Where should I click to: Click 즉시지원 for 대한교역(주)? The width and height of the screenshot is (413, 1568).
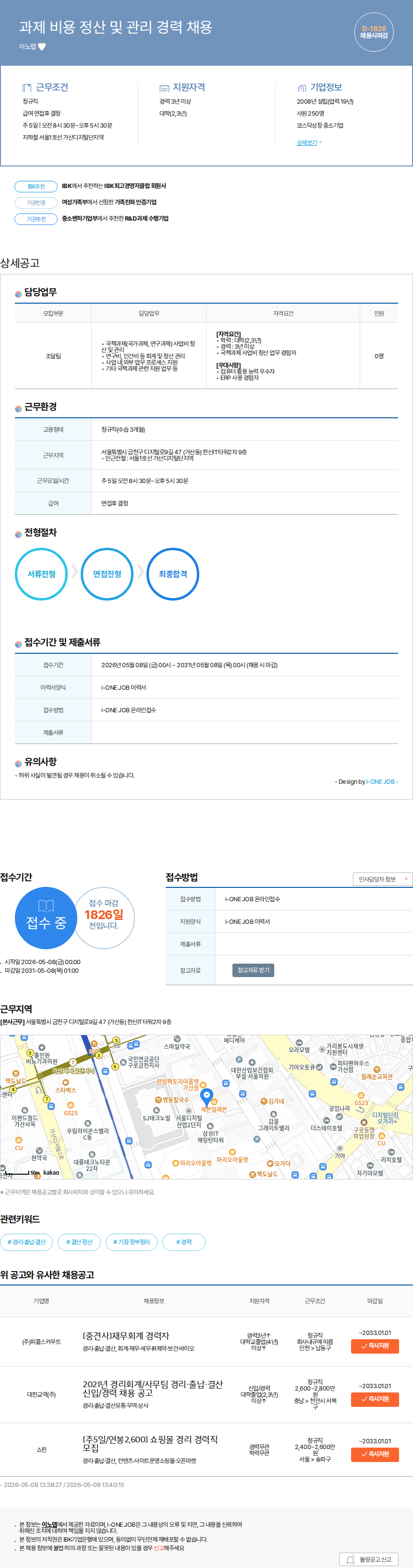[x=375, y=1399]
